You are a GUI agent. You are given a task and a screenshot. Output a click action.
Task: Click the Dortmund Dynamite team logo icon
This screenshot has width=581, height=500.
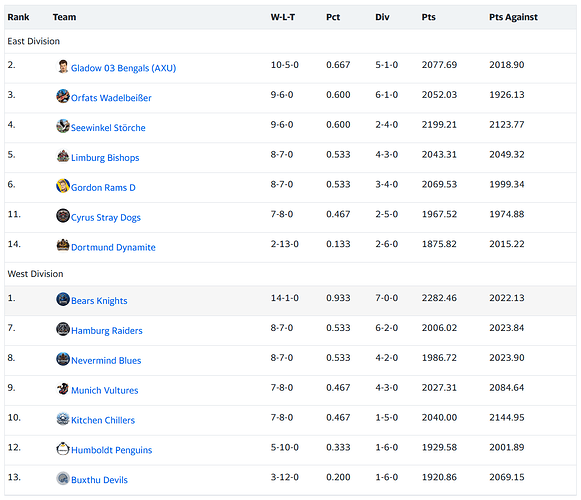tap(63, 246)
